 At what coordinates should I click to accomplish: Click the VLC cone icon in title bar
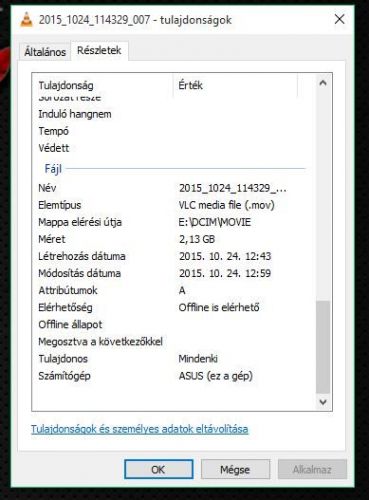[x=26, y=19]
